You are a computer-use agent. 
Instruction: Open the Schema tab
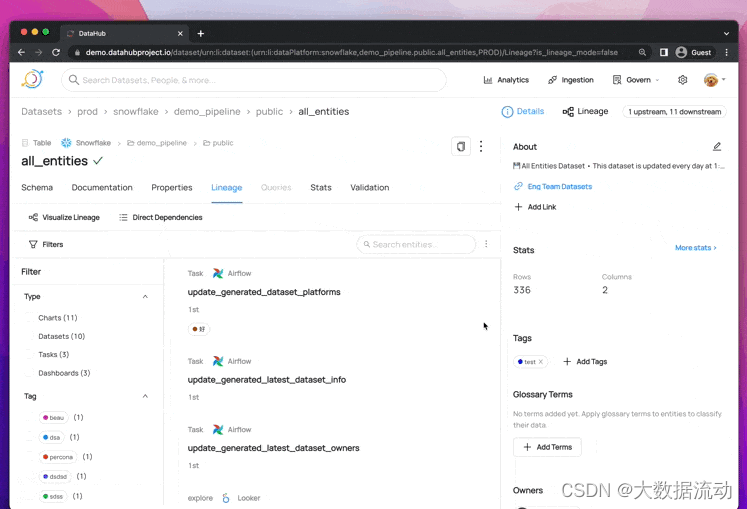click(37, 188)
